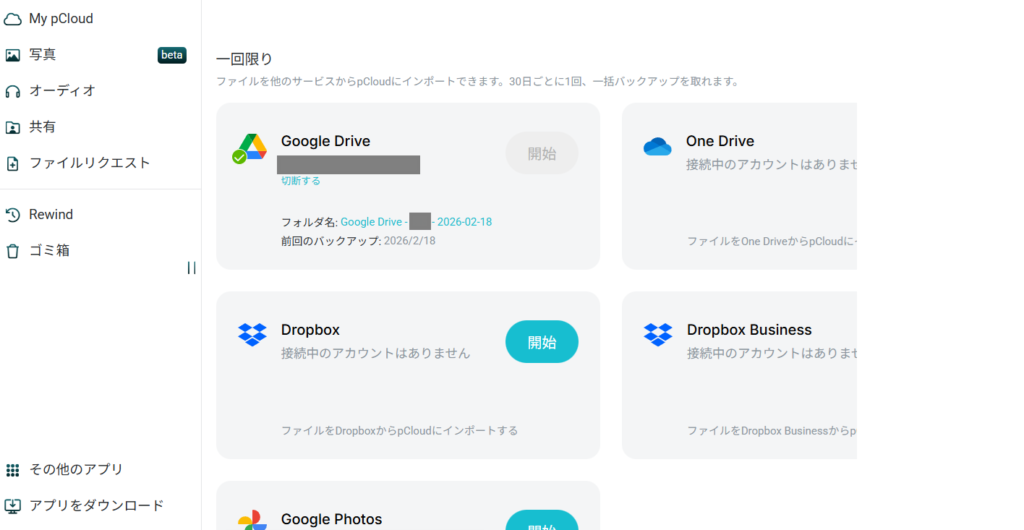This screenshot has width=1024, height=530.
Task: Click the beta badge next to 写真
Action: click(172, 55)
